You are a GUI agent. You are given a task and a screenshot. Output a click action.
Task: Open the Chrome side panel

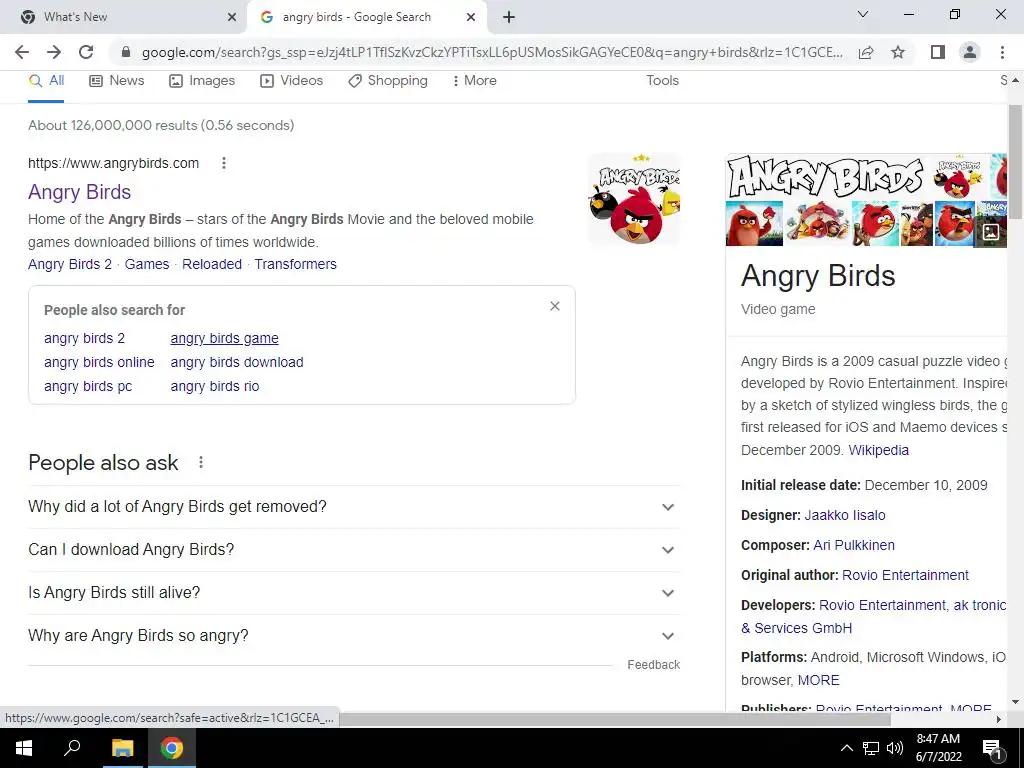tap(938, 52)
